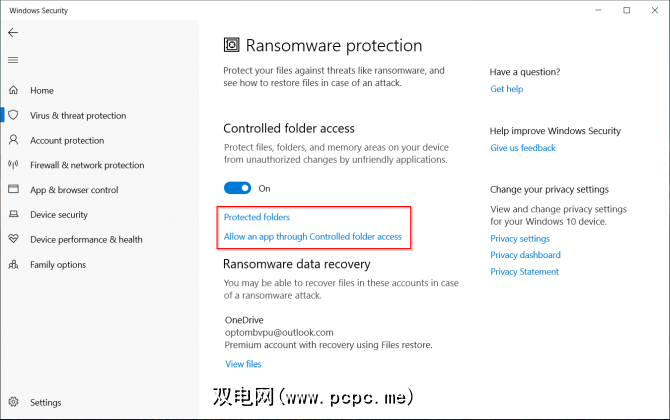The height and width of the screenshot is (420, 670).
Task: Click Allow an app through Controlled folder access
Action: 312,237
